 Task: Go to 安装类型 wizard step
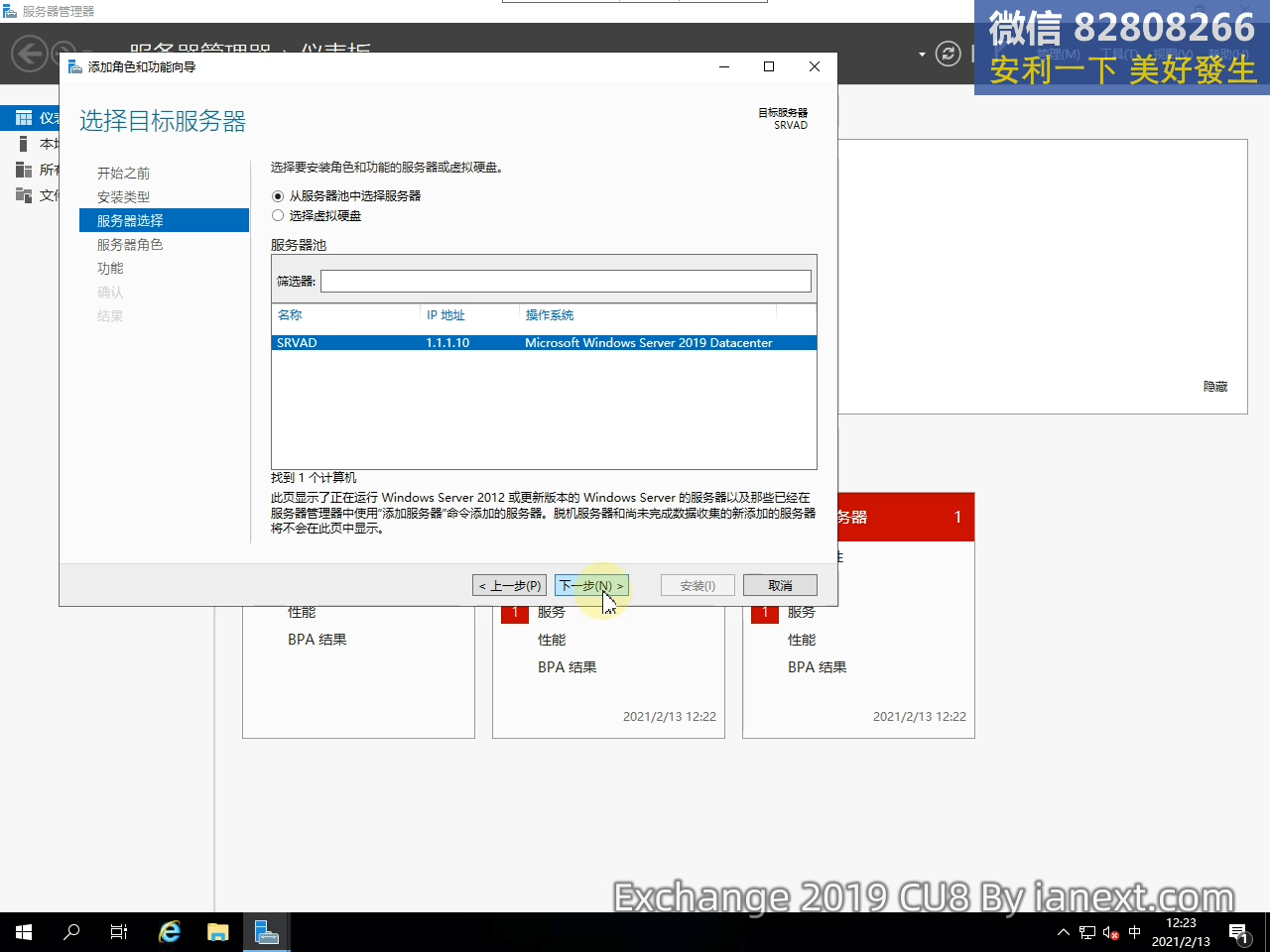123,197
